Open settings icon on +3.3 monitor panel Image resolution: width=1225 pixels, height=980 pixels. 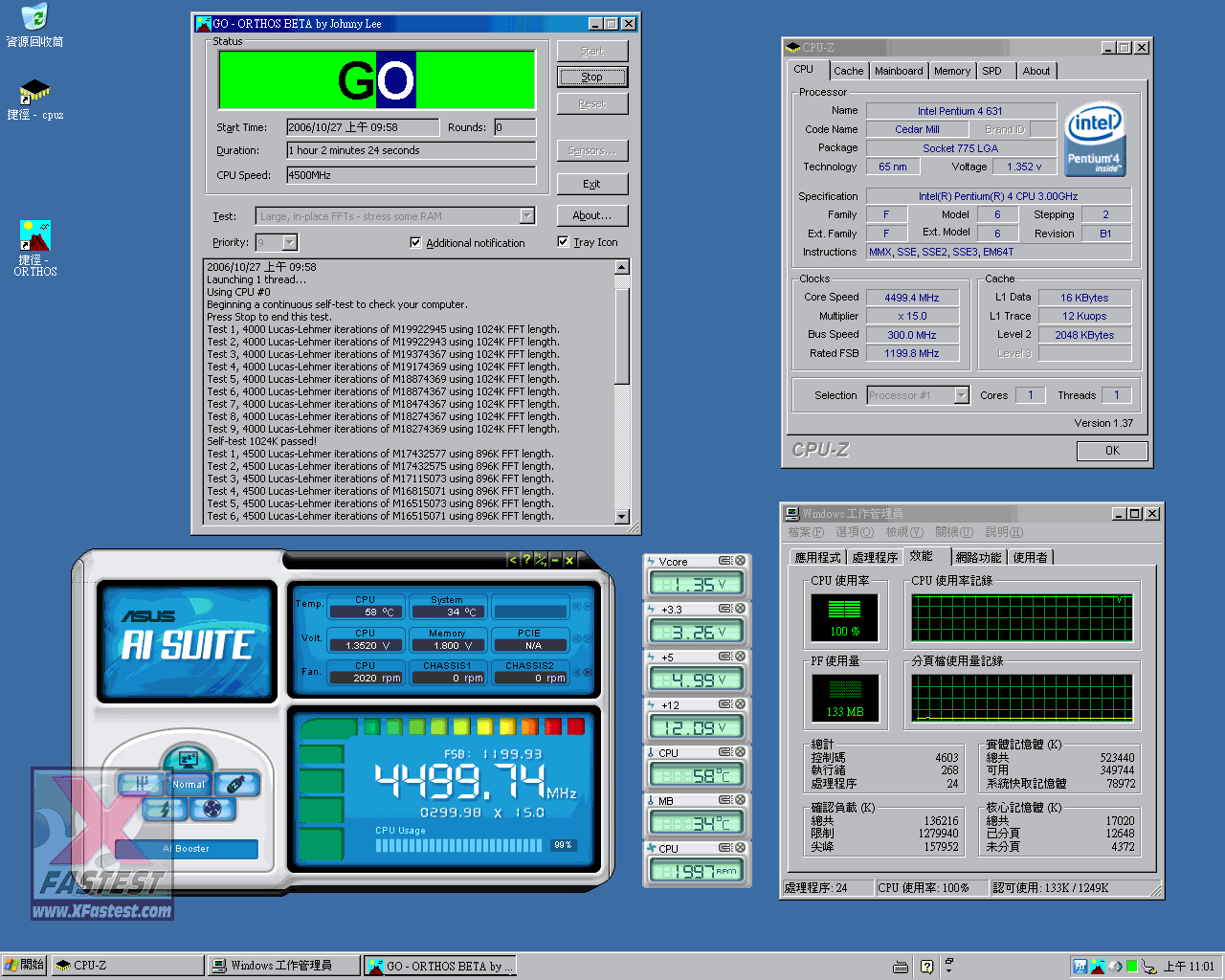pyautogui.click(x=725, y=609)
